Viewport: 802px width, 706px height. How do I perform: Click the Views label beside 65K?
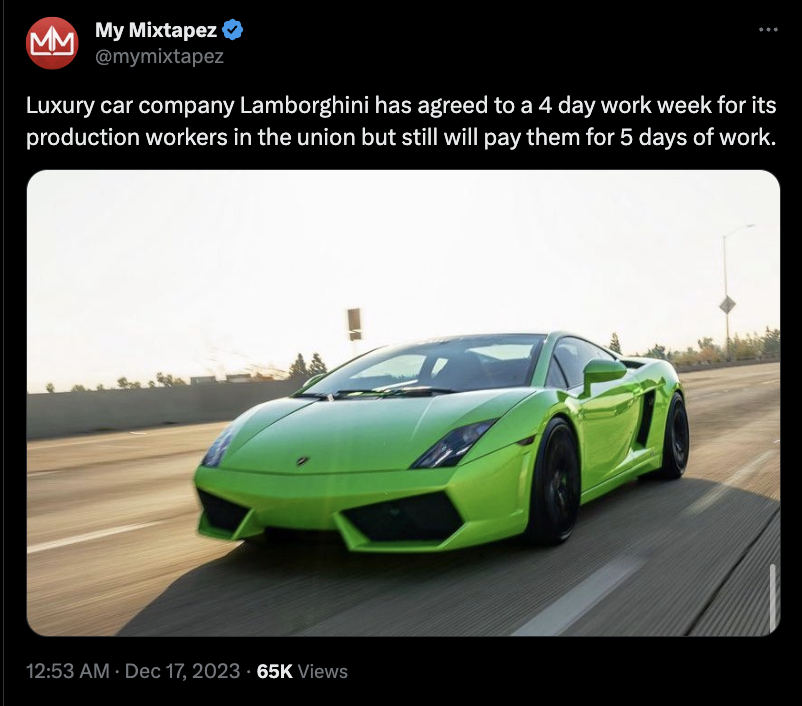tap(322, 671)
